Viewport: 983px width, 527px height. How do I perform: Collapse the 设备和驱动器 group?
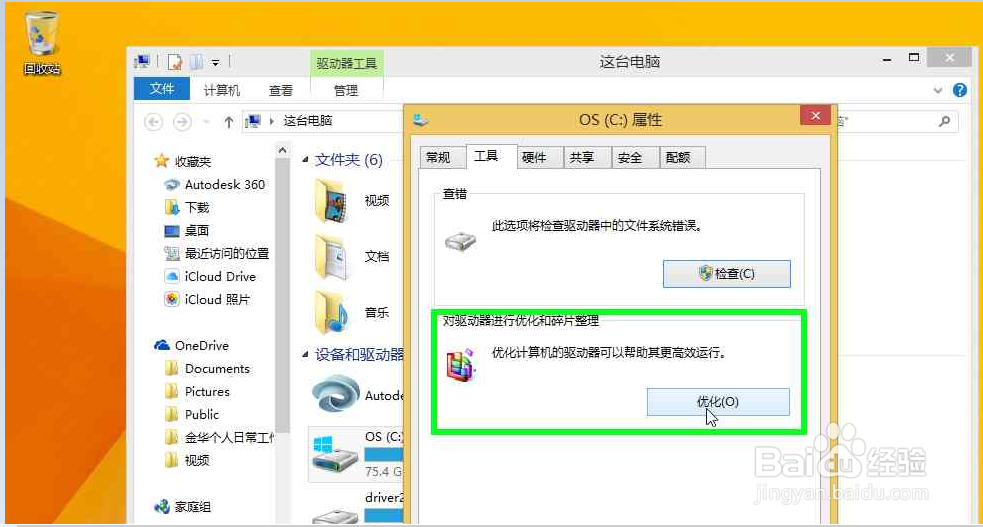pos(305,355)
